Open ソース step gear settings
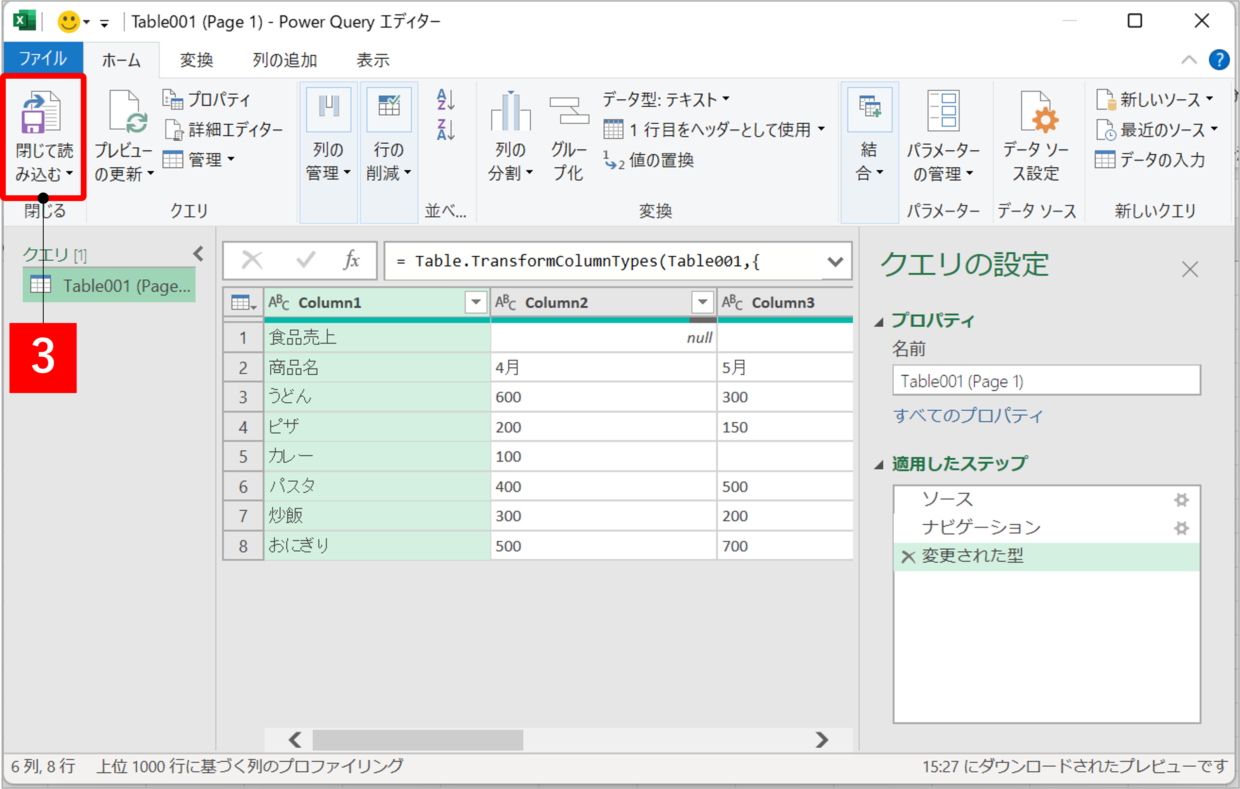The image size is (1240, 789). [1181, 499]
